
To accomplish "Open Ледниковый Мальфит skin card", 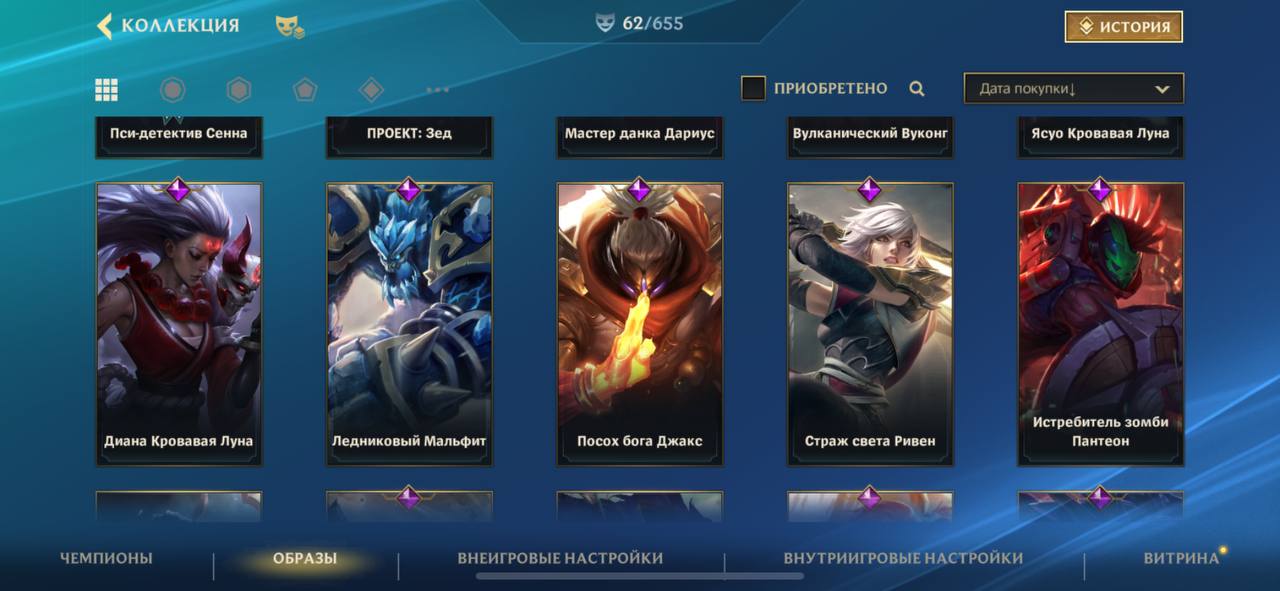I will tap(409, 324).
